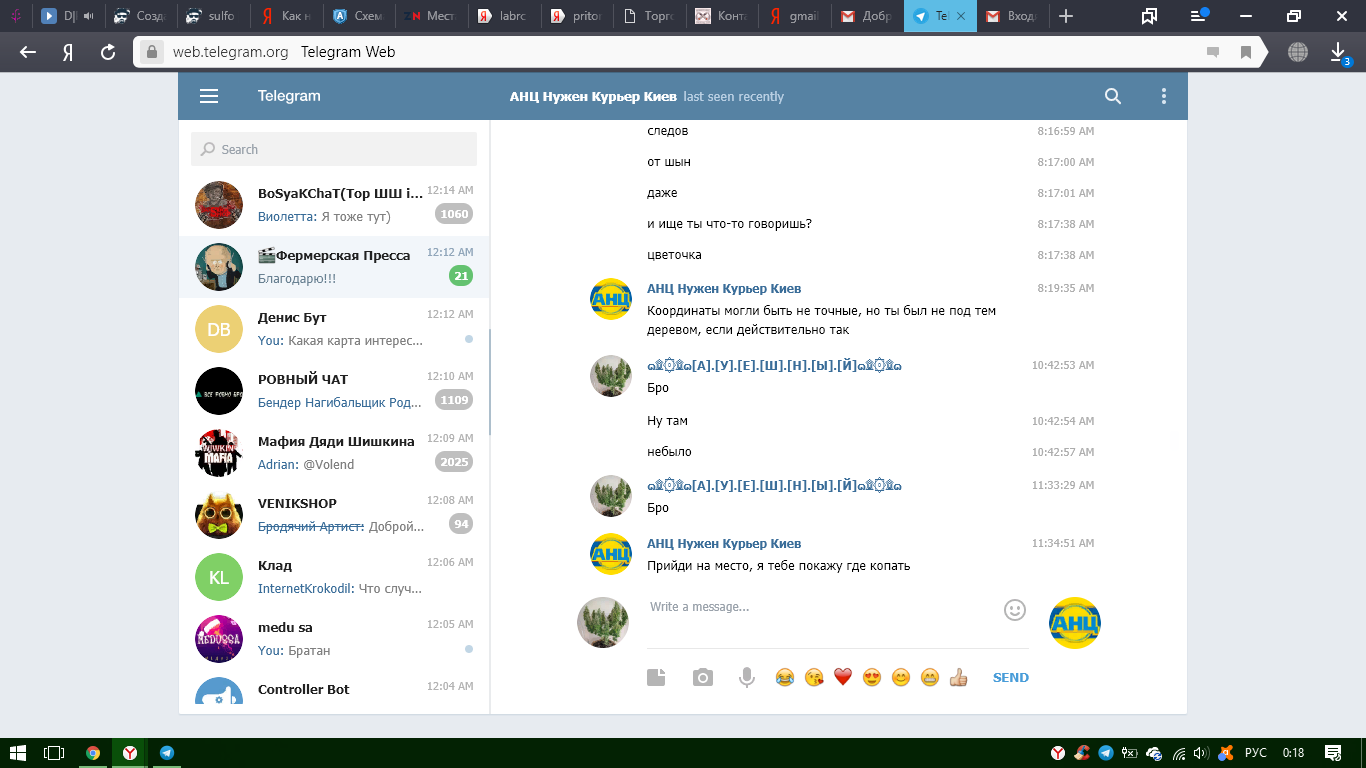Screen dimensions: 1366x768
Task: Open the BoSyaKChaT chat
Action: 334,204
